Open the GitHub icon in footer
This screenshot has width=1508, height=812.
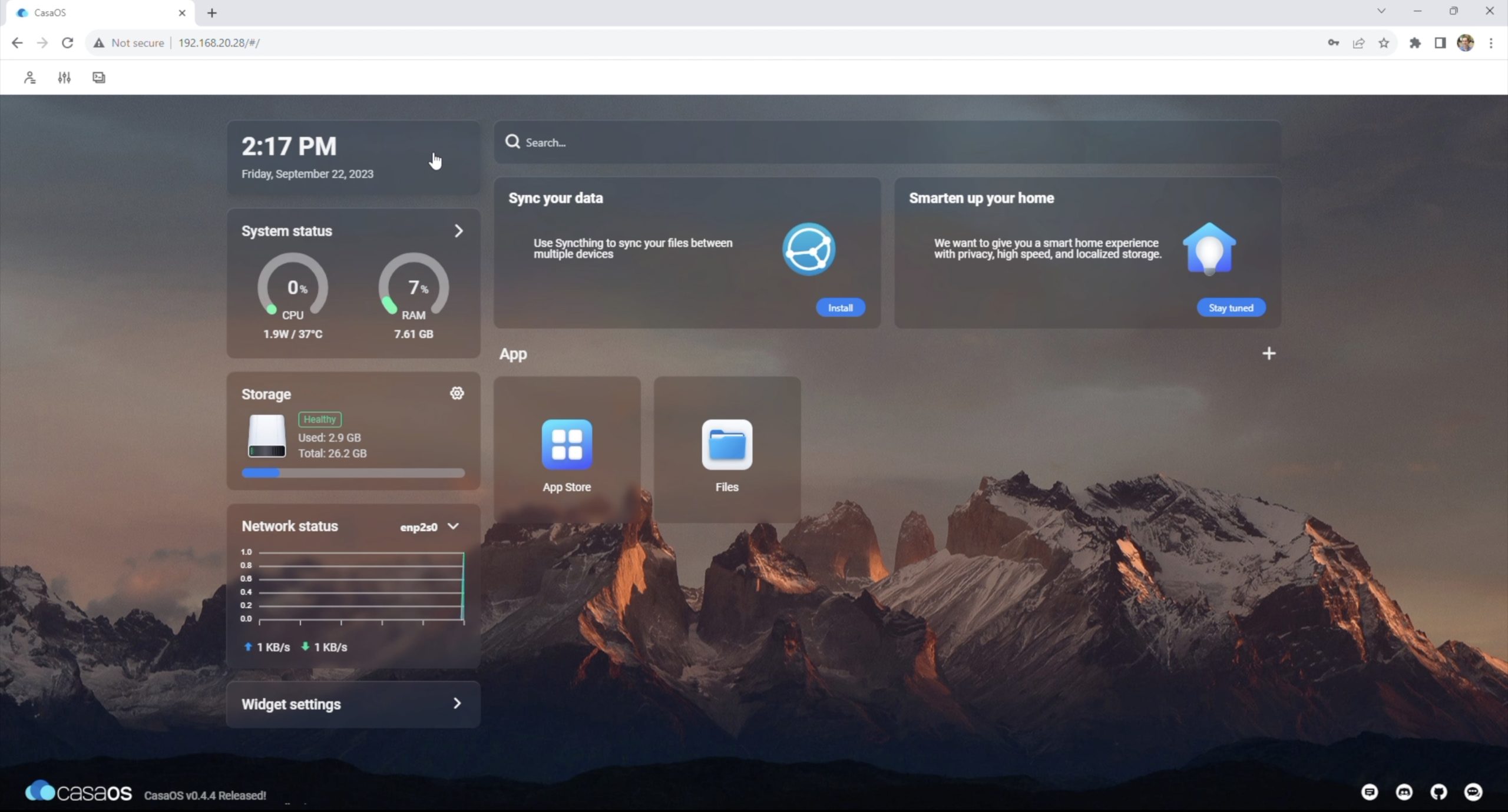[x=1438, y=792]
